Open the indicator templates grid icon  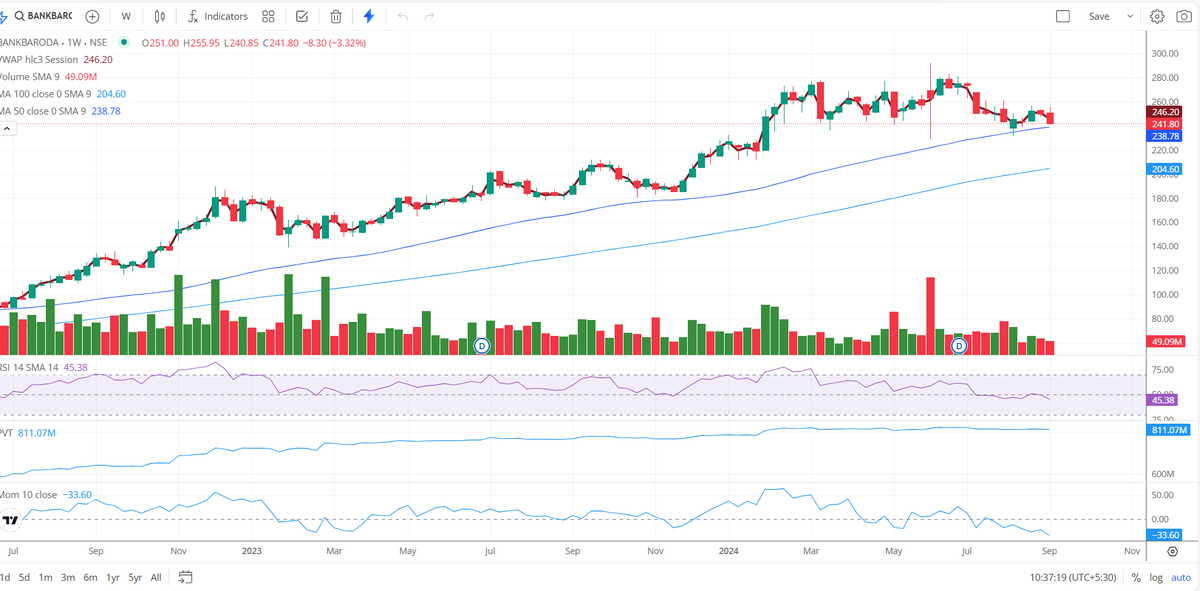268,16
